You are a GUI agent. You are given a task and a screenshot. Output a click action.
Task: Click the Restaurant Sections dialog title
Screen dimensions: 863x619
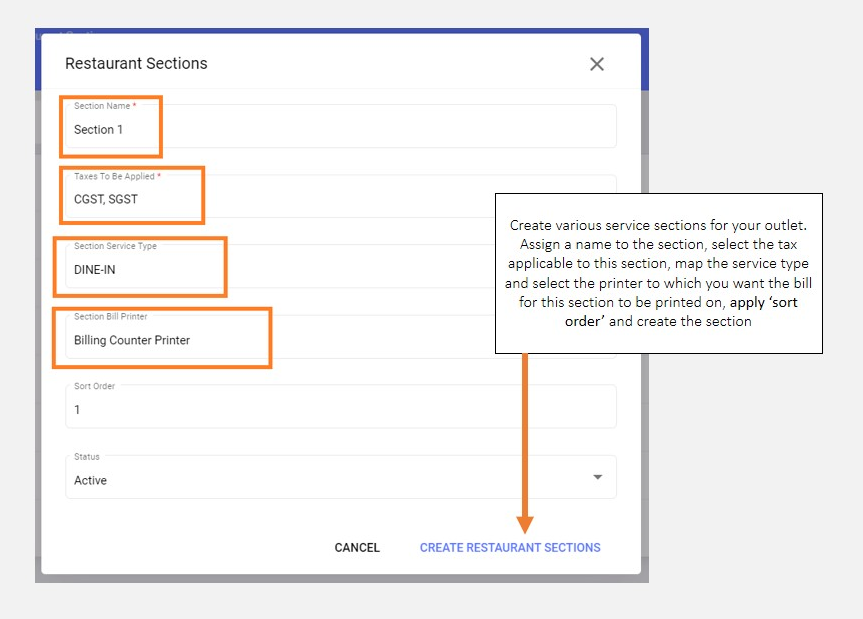136,64
